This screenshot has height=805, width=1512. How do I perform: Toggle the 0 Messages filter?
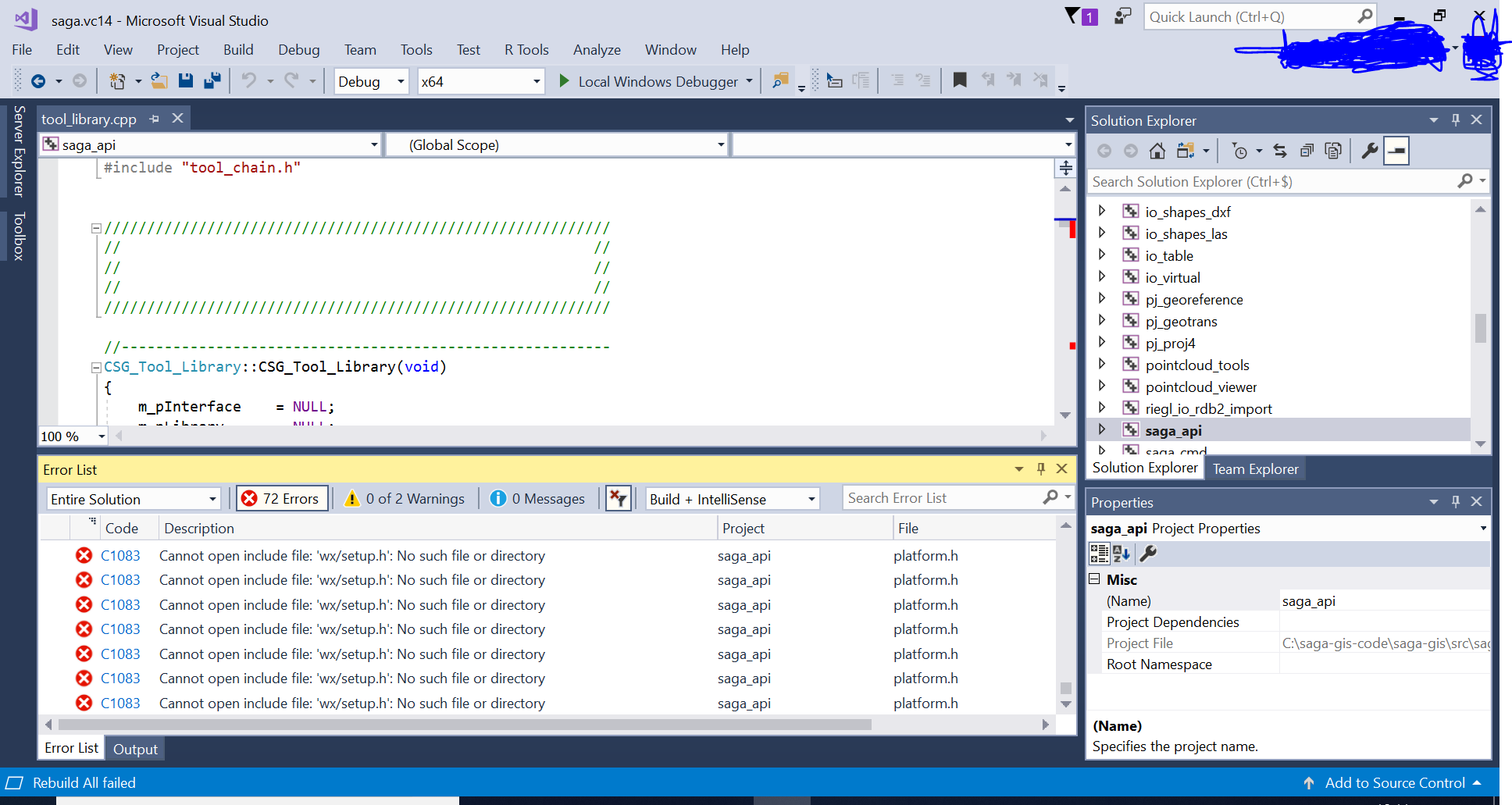(x=537, y=498)
